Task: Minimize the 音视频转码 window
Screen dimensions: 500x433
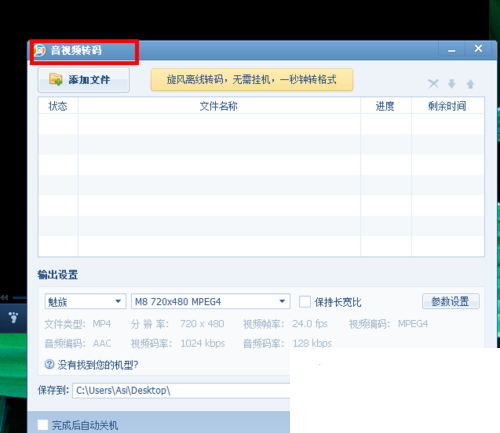Action: (x=452, y=50)
